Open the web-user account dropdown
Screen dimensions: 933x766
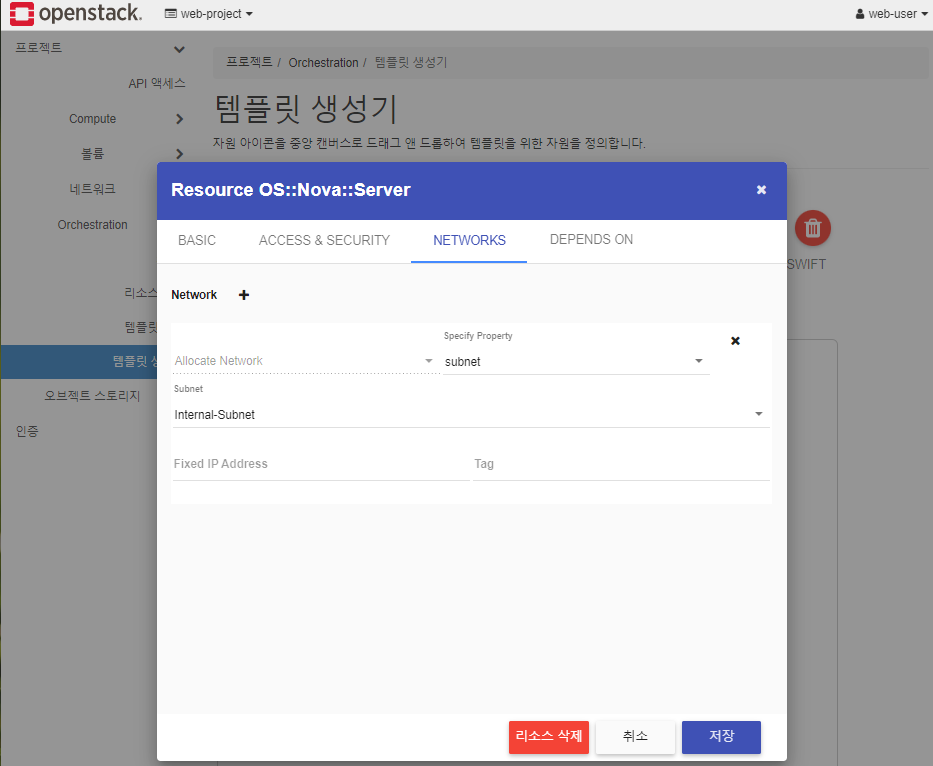pos(891,14)
